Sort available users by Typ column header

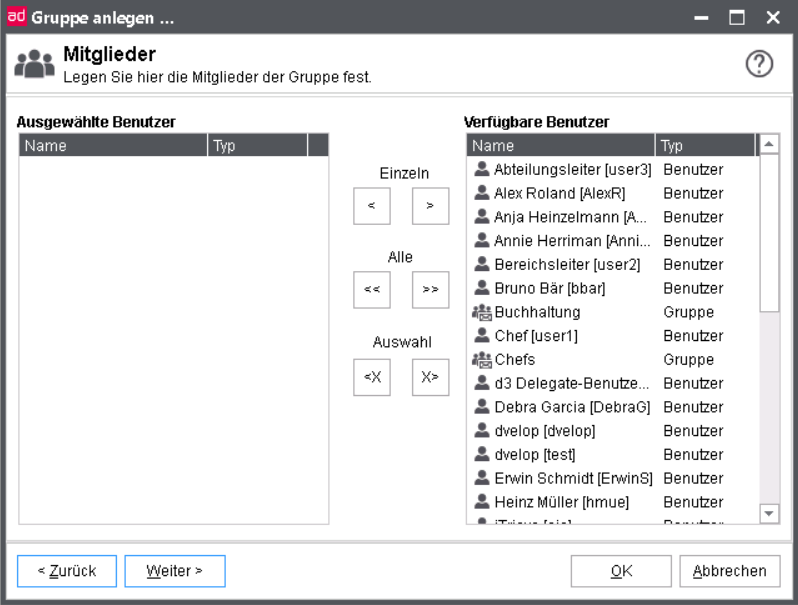click(x=704, y=146)
